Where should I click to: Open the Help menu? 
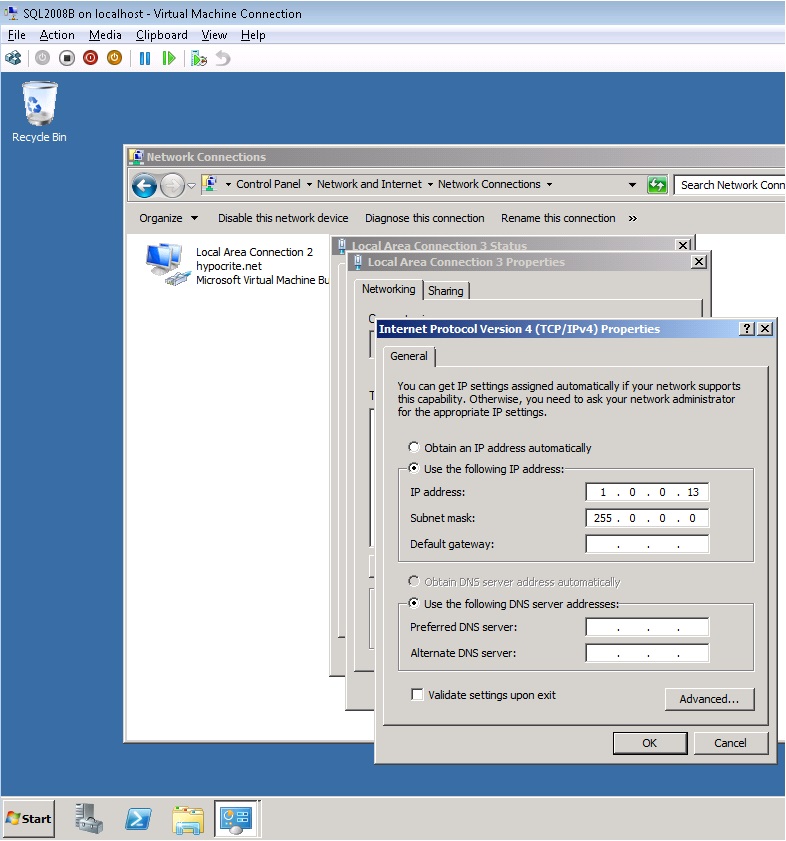click(253, 35)
